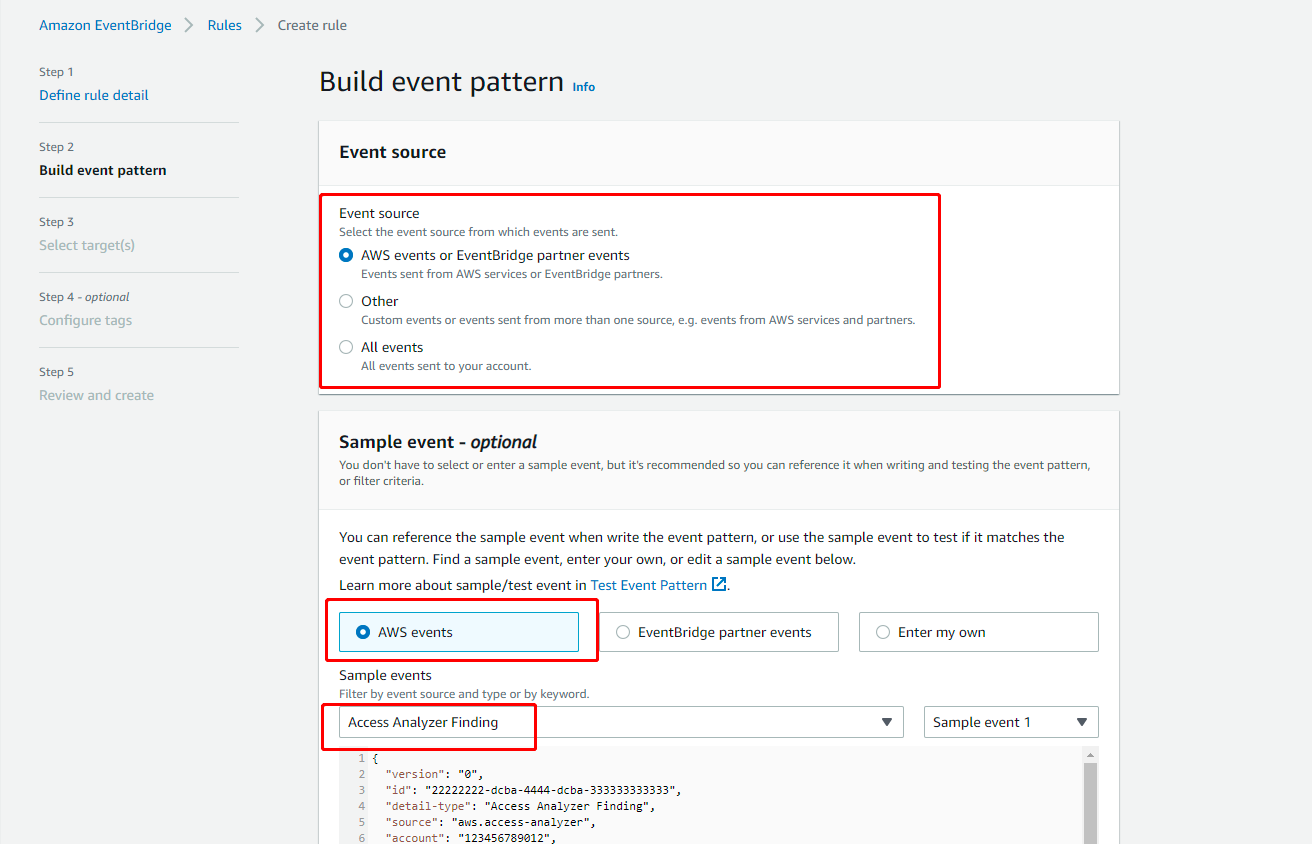Choose EventBridge partner events sample type
1312x844 pixels.
coord(718,632)
